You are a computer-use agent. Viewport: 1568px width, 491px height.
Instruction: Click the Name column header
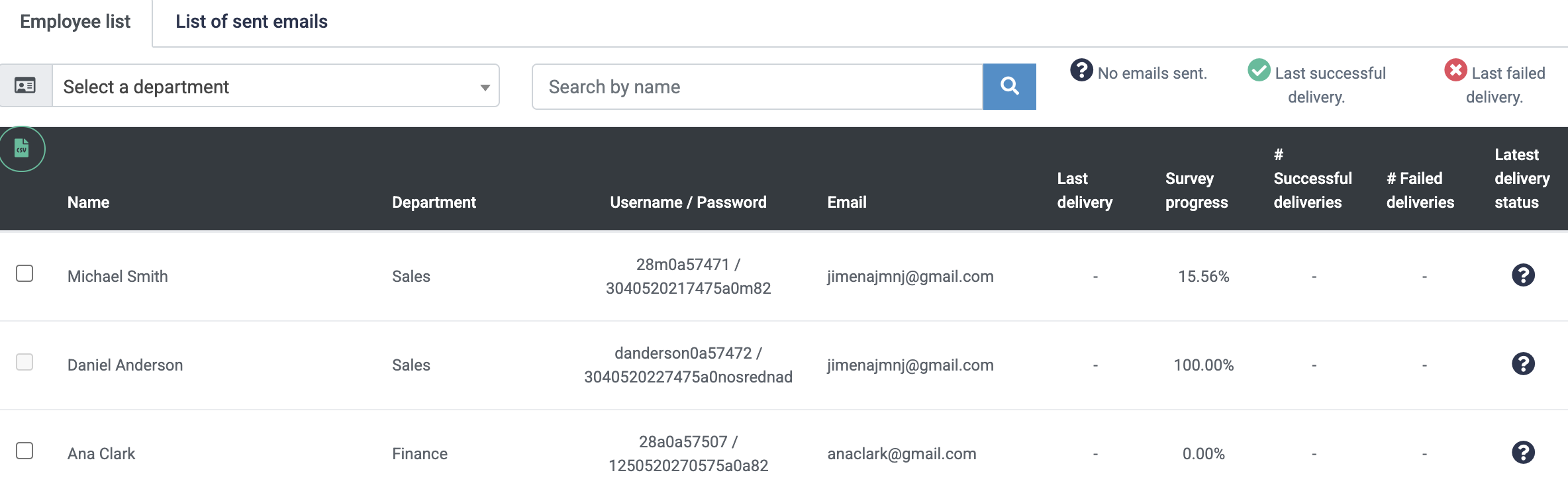88,202
